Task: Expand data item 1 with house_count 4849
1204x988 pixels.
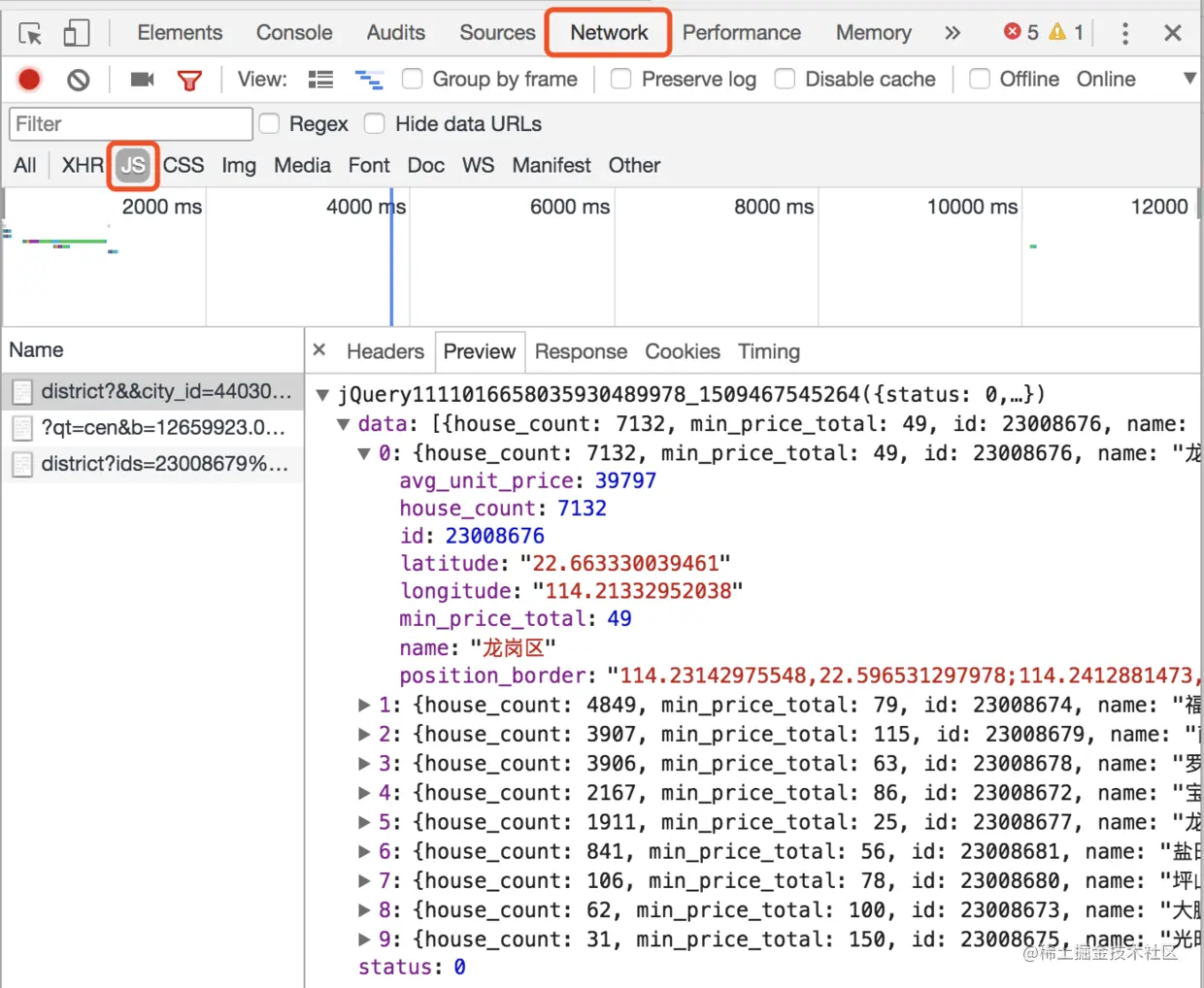Action: click(364, 706)
